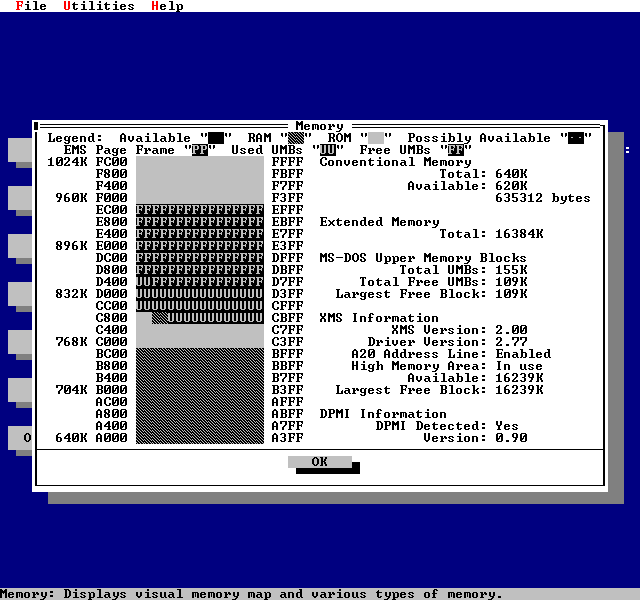Click the CC00 used UMB map row
Screen dimensions: 640x600
pyautogui.click(x=200, y=306)
